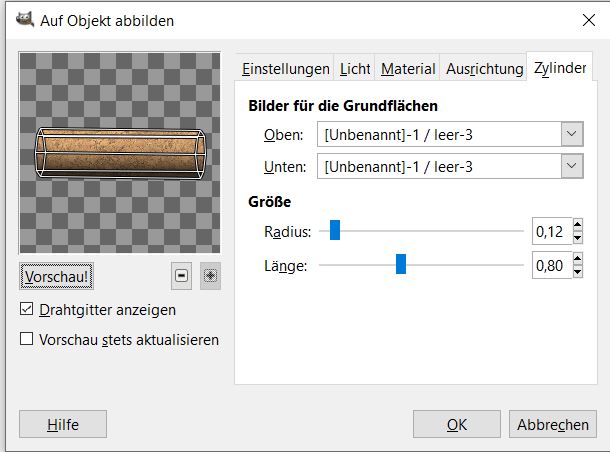Open Hilfe for this dialog
Viewport: 610px width, 452px height.
click(x=63, y=424)
